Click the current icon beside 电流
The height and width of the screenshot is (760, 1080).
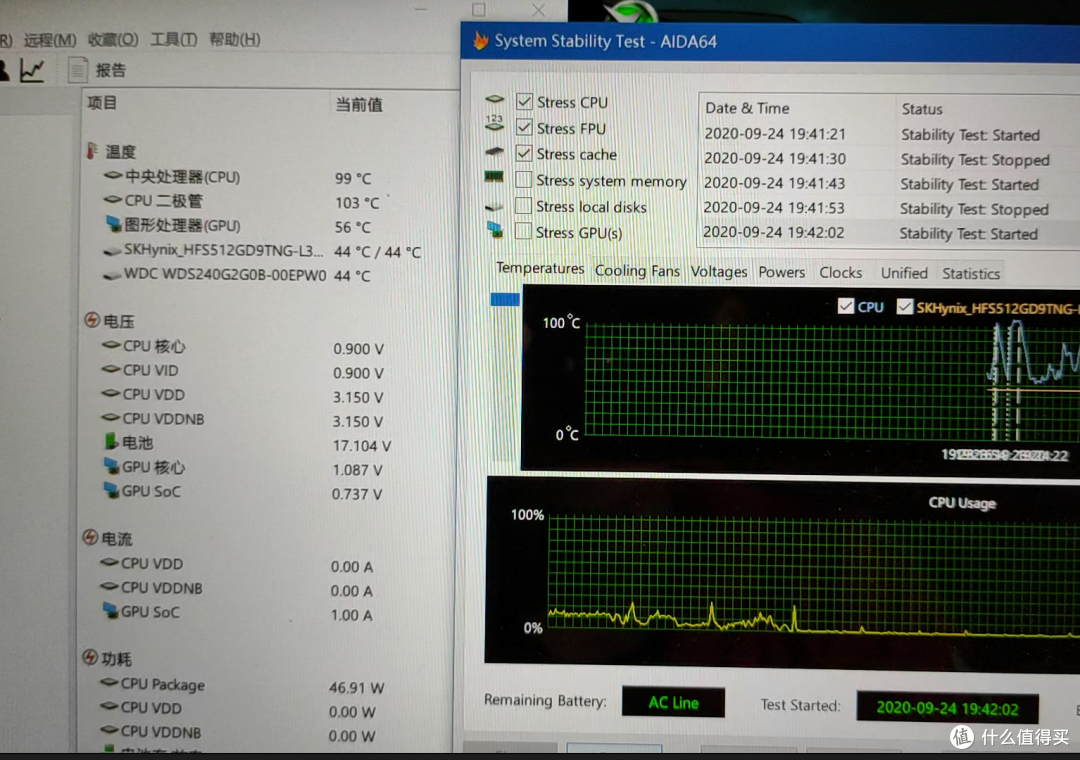90,537
